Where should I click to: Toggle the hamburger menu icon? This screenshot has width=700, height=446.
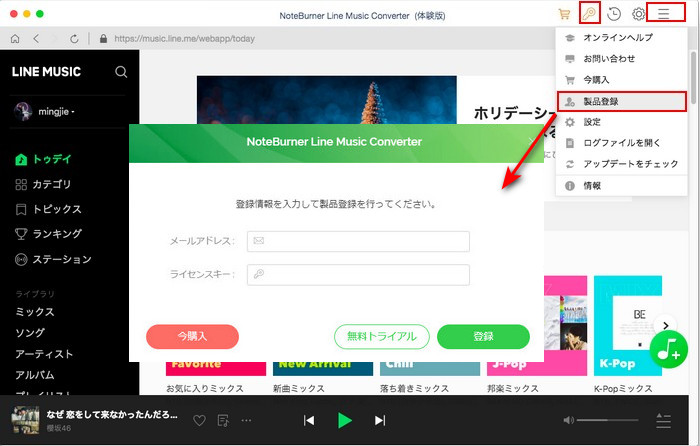663,13
